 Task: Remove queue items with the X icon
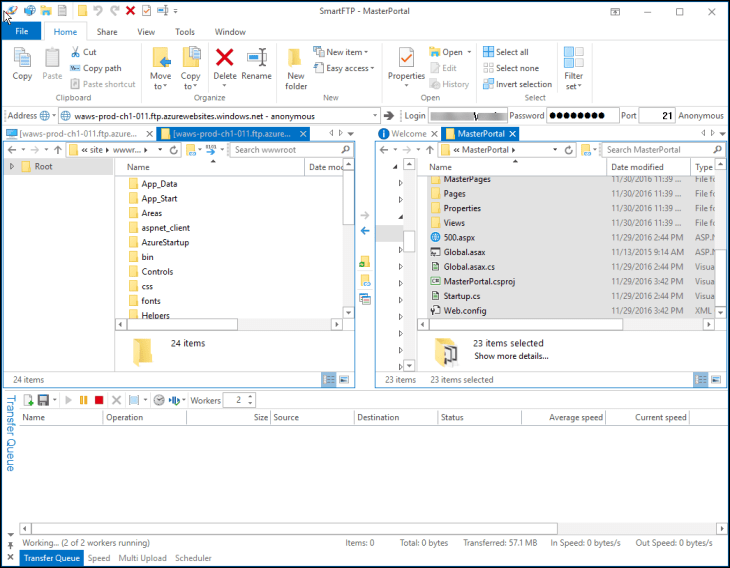coord(116,400)
